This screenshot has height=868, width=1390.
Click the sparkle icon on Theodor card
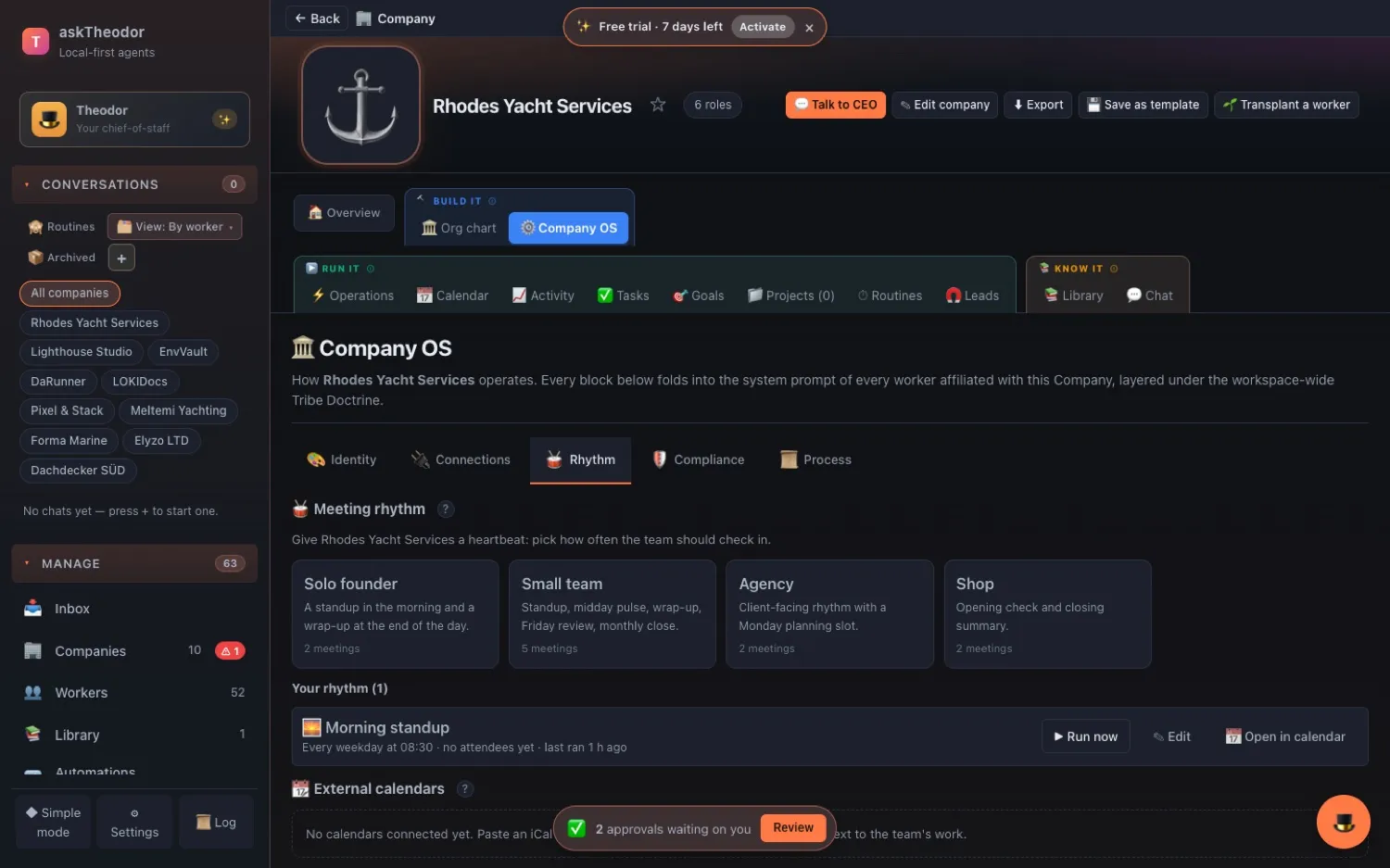[224, 120]
